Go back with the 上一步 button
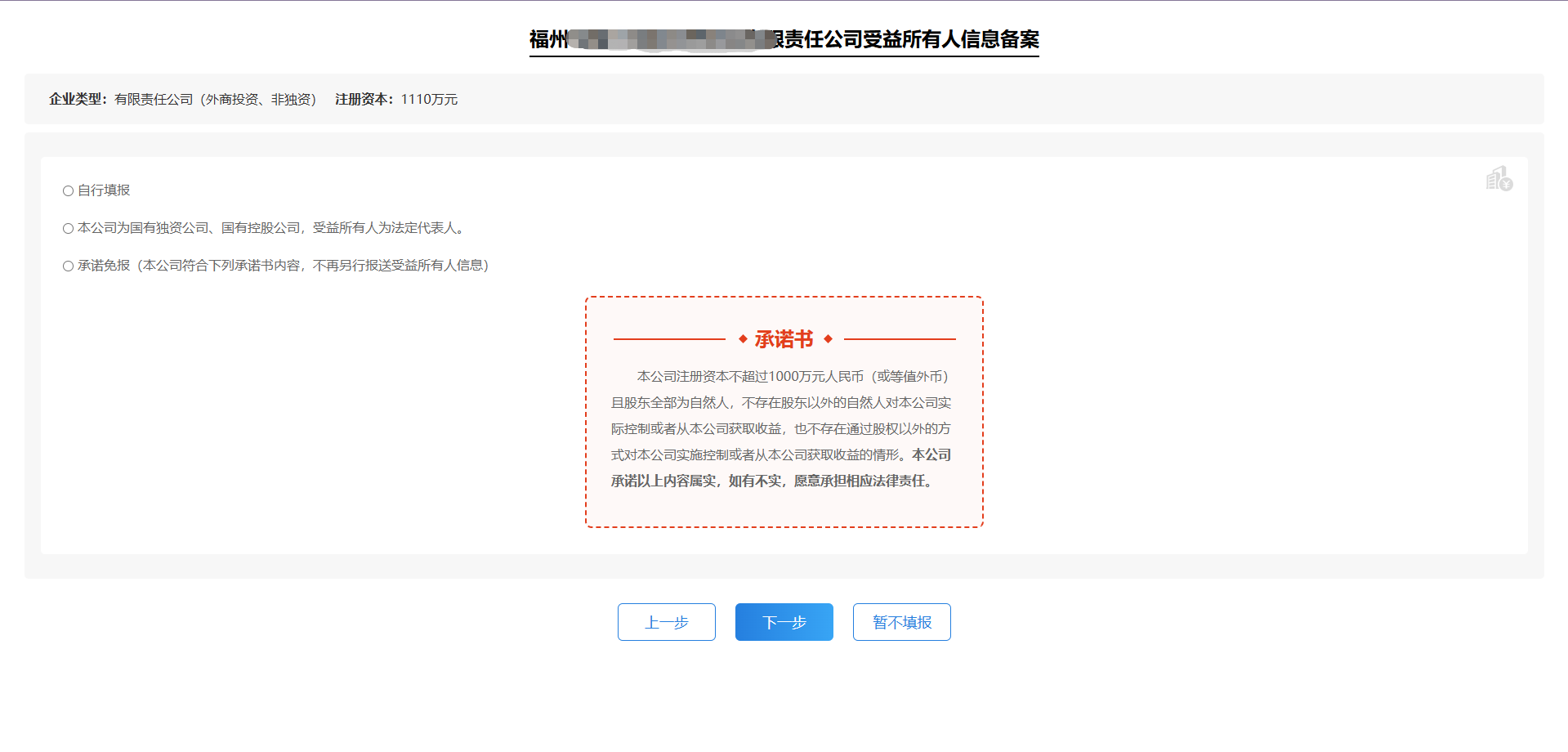The width and height of the screenshot is (1568, 752). tap(666, 622)
